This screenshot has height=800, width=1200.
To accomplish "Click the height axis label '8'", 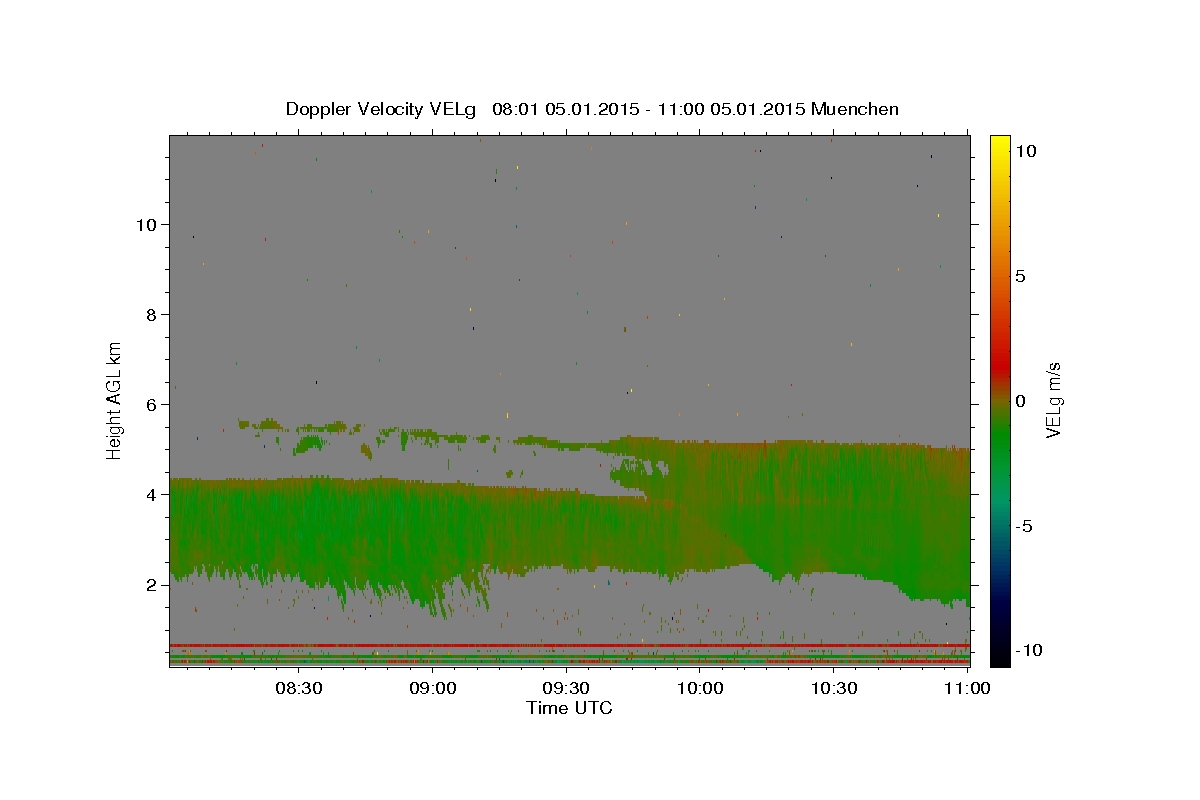I will coord(151,314).
